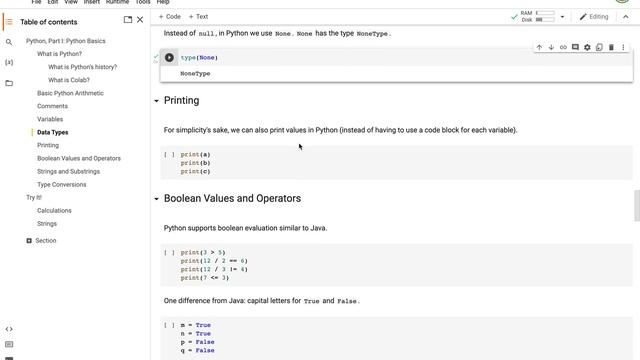Go to Boolean Values and Operators entry
The height and width of the screenshot is (360, 640).
[79, 158]
